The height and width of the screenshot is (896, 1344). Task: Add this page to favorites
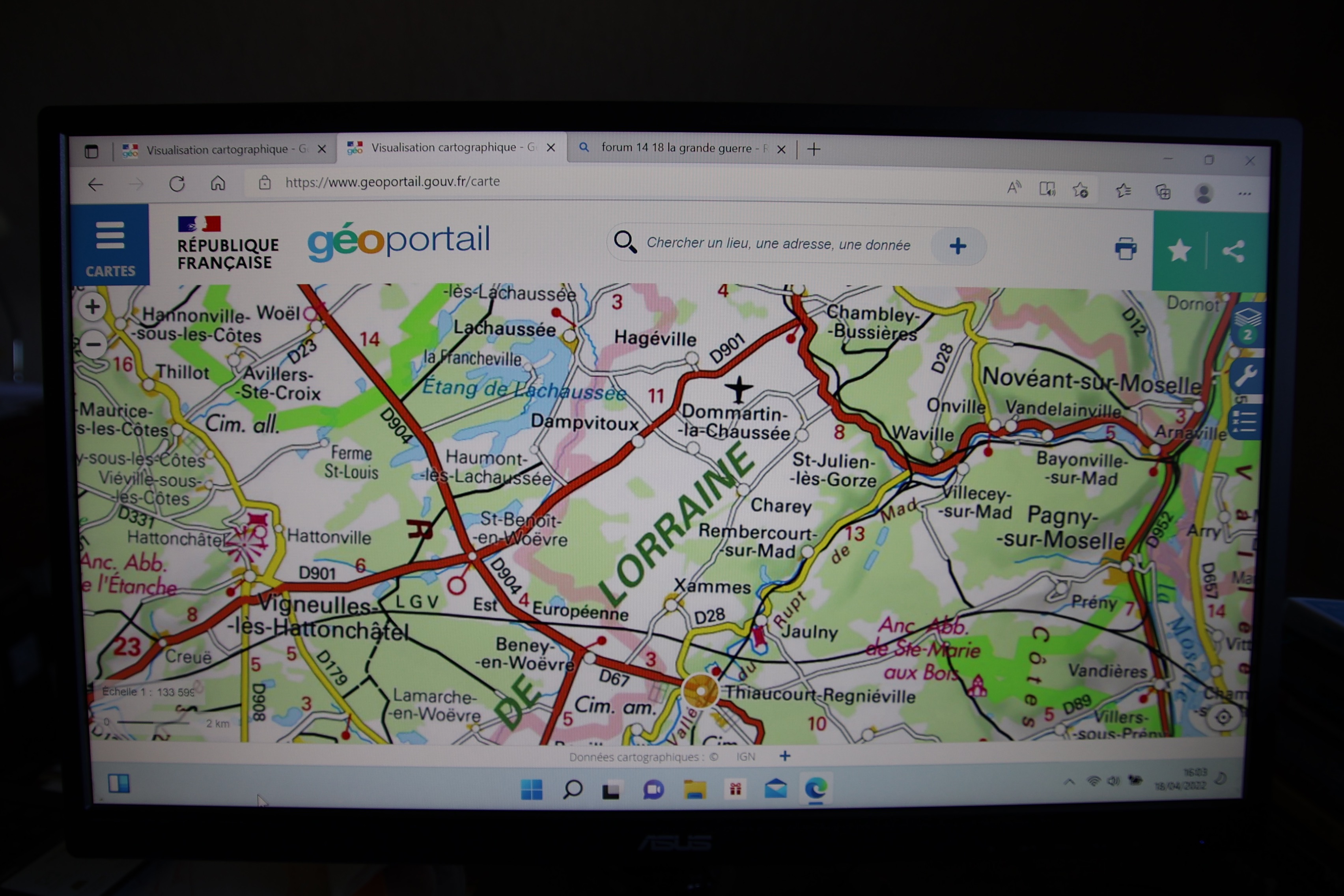[1080, 190]
